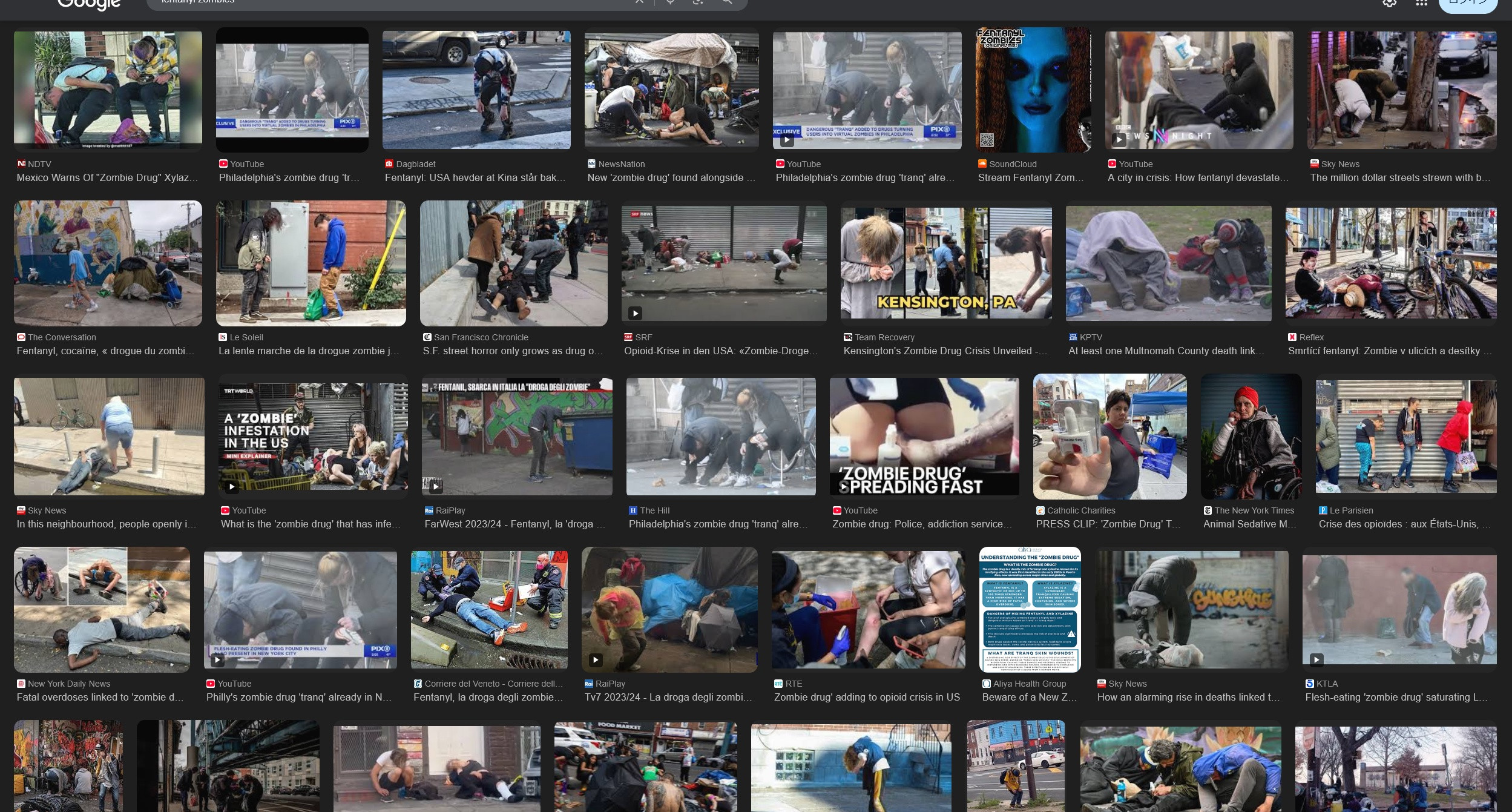Open TRT World 'Zombie Infestation in the US' thumbnail
This screenshot has width=1512, height=812.
[x=312, y=436]
